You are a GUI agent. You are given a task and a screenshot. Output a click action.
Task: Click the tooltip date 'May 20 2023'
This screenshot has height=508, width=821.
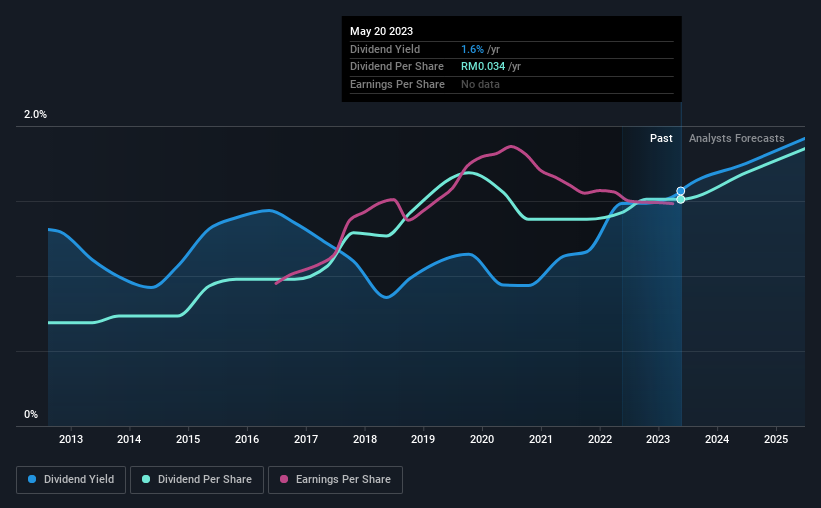381,31
